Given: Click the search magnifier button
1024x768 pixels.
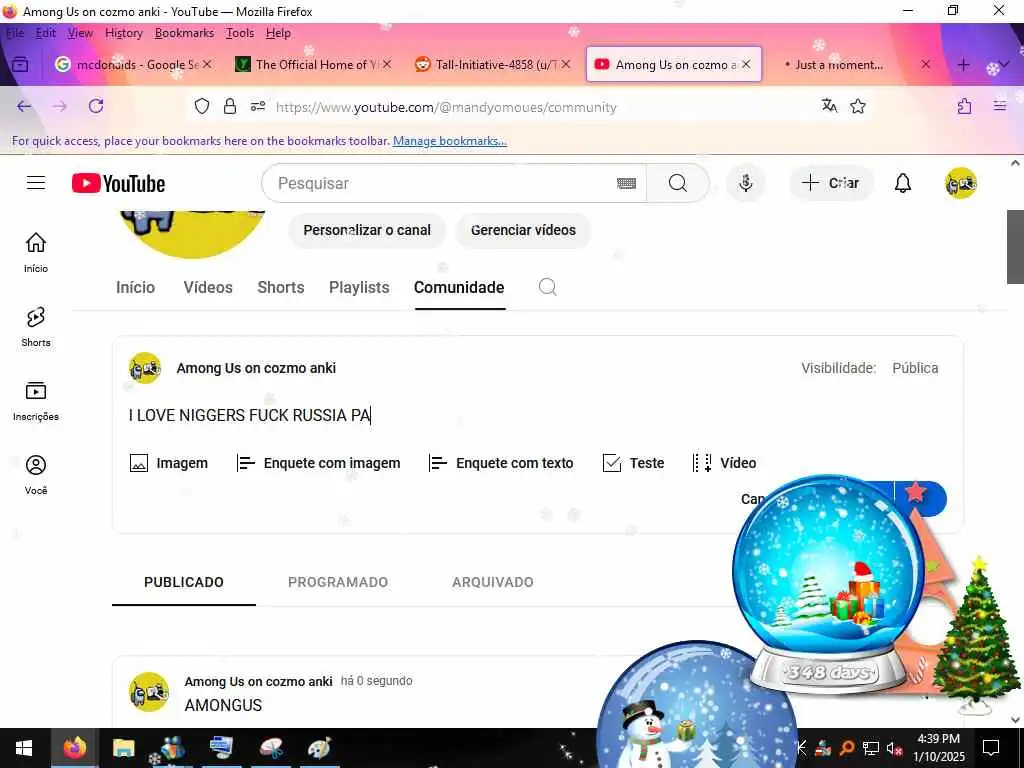Looking at the screenshot, I should [x=678, y=184].
